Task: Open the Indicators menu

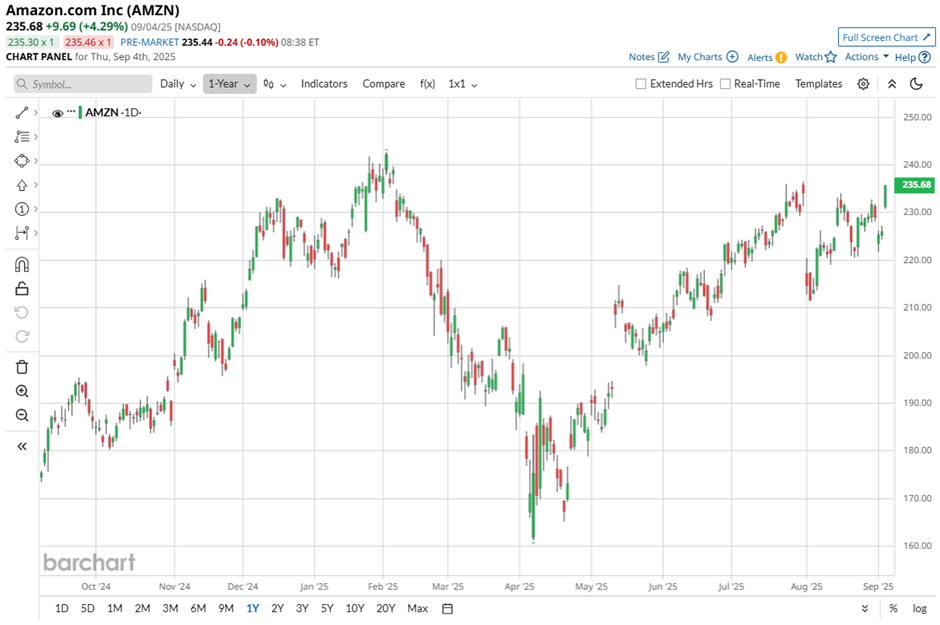Action: point(324,84)
